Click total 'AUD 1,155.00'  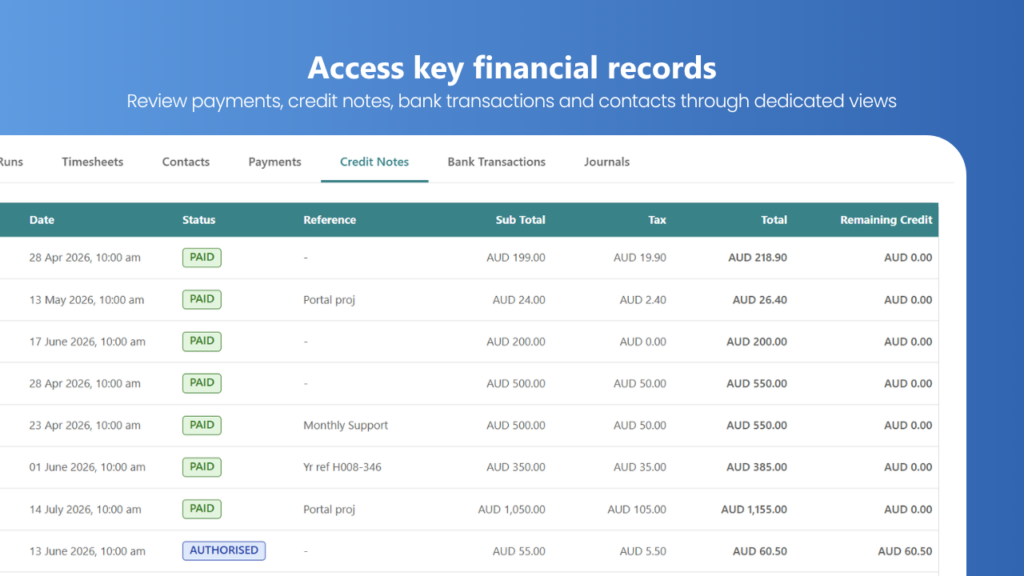pyautogui.click(x=754, y=509)
